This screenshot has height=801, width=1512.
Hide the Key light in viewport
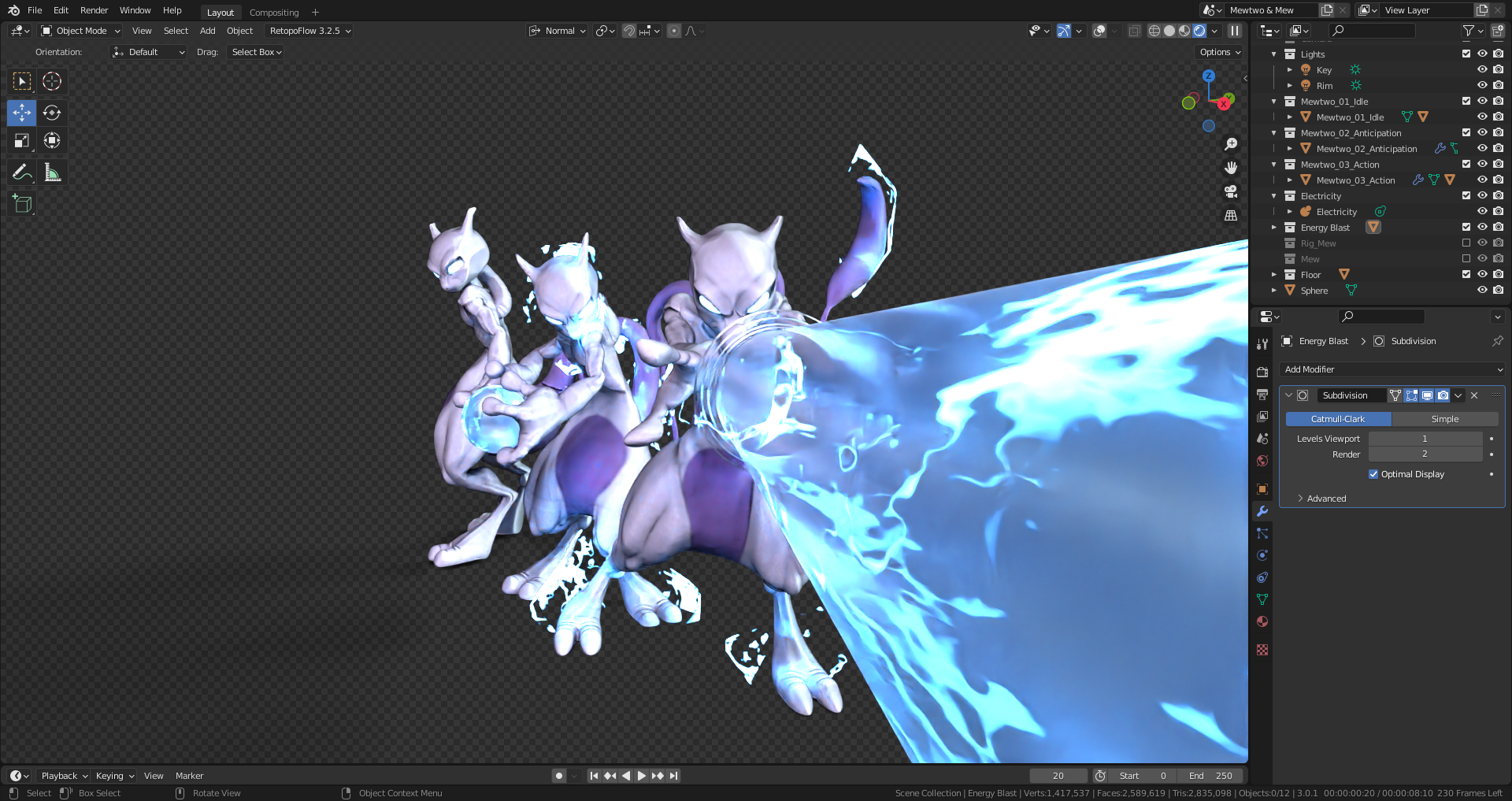(x=1482, y=69)
